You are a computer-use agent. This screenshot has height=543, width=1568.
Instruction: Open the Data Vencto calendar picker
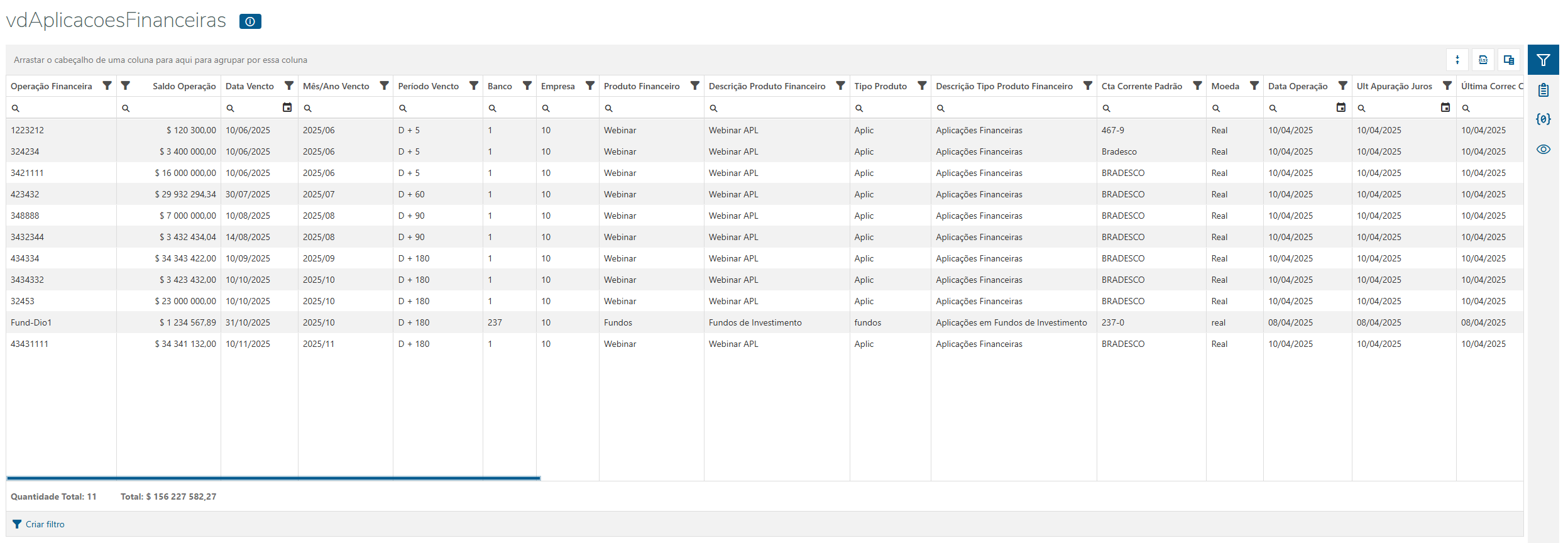[287, 107]
